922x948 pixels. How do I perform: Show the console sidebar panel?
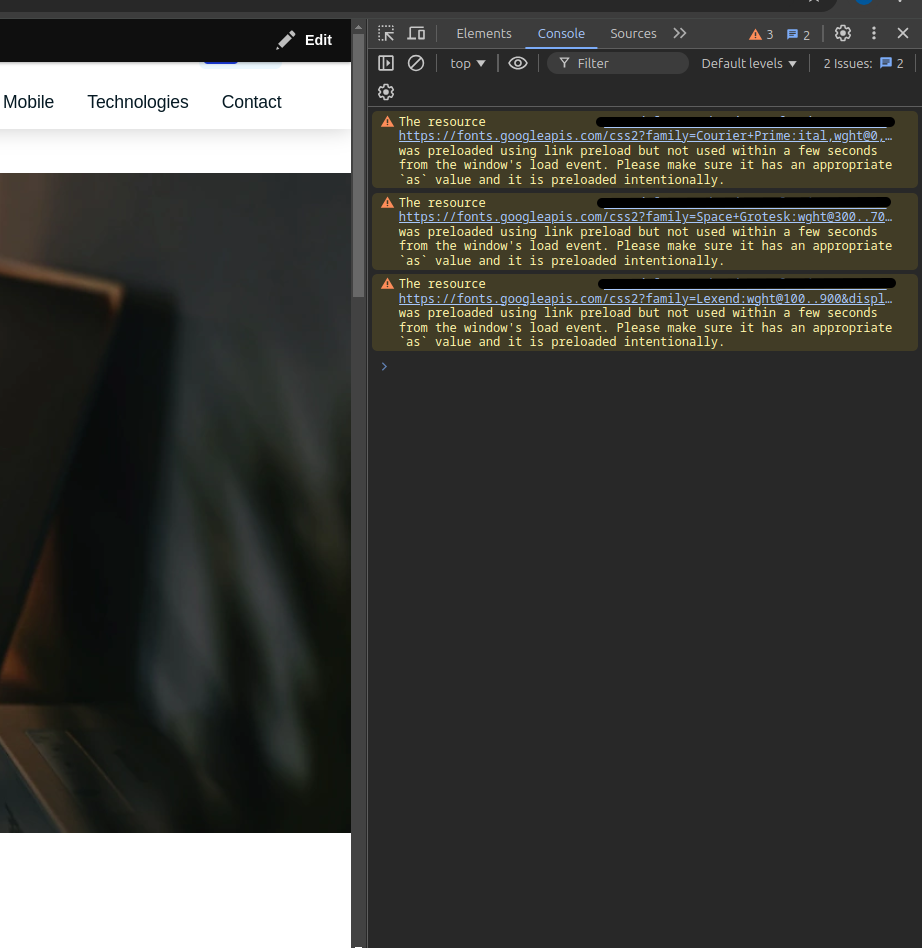[386, 63]
